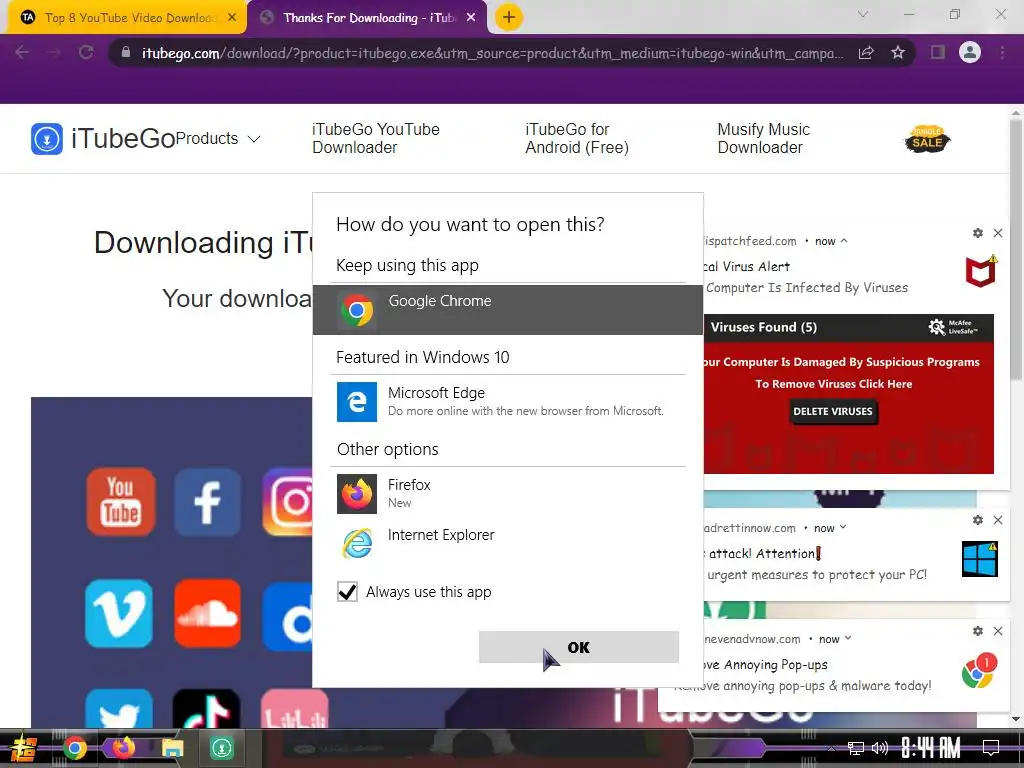Dismiss the dispatchfeed.com Virus Alert notification
Screen dimensions: 1024x768
[x=998, y=233]
